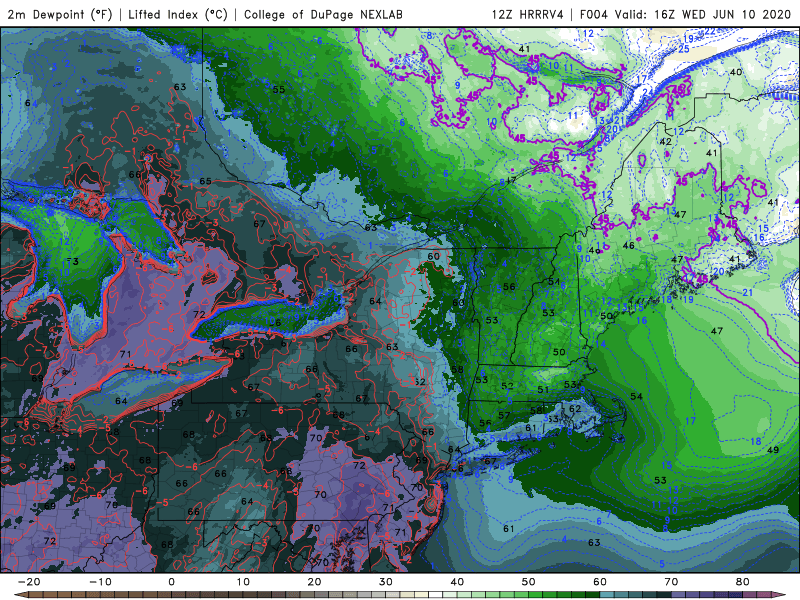This screenshot has height=600, width=800.
Task: Click the "80" tick label under the color scale
Action: 743,582
